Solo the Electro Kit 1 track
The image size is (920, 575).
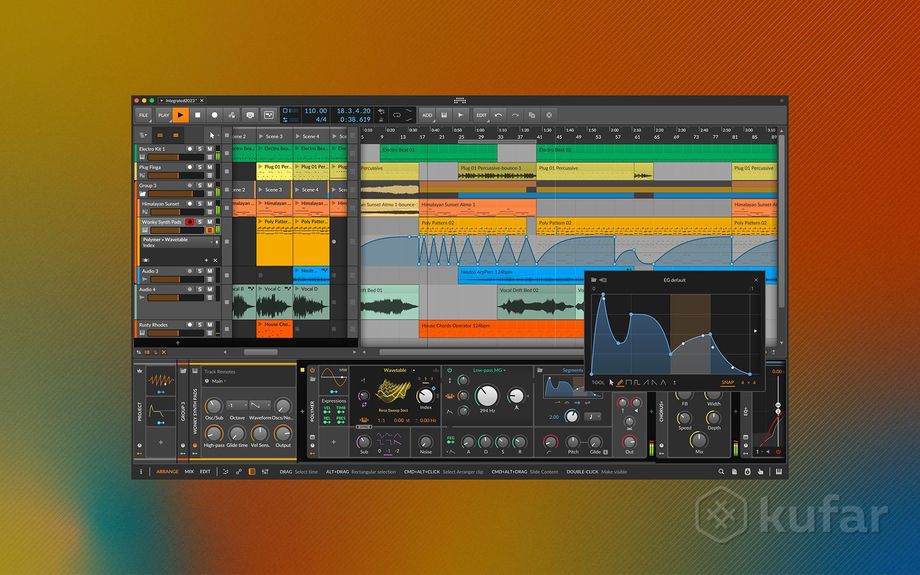pyautogui.click(x=199, y=149)
